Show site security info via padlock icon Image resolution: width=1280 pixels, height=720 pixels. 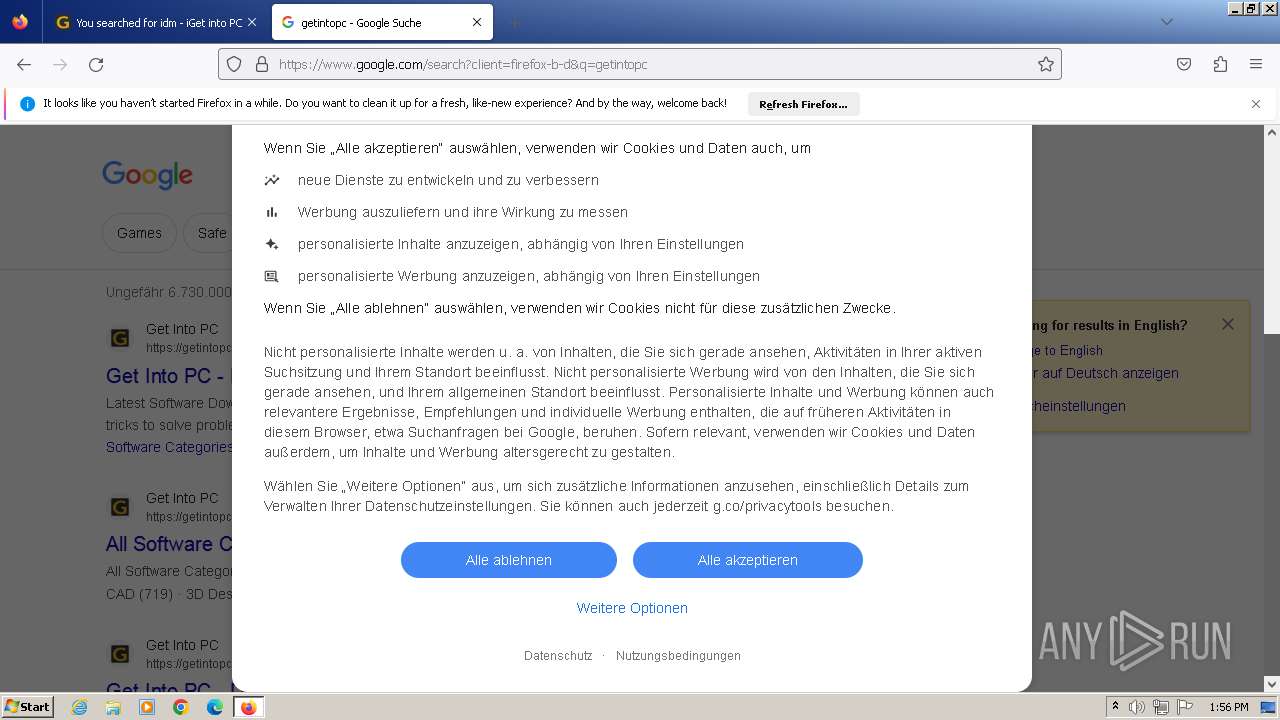click(262, 64)
